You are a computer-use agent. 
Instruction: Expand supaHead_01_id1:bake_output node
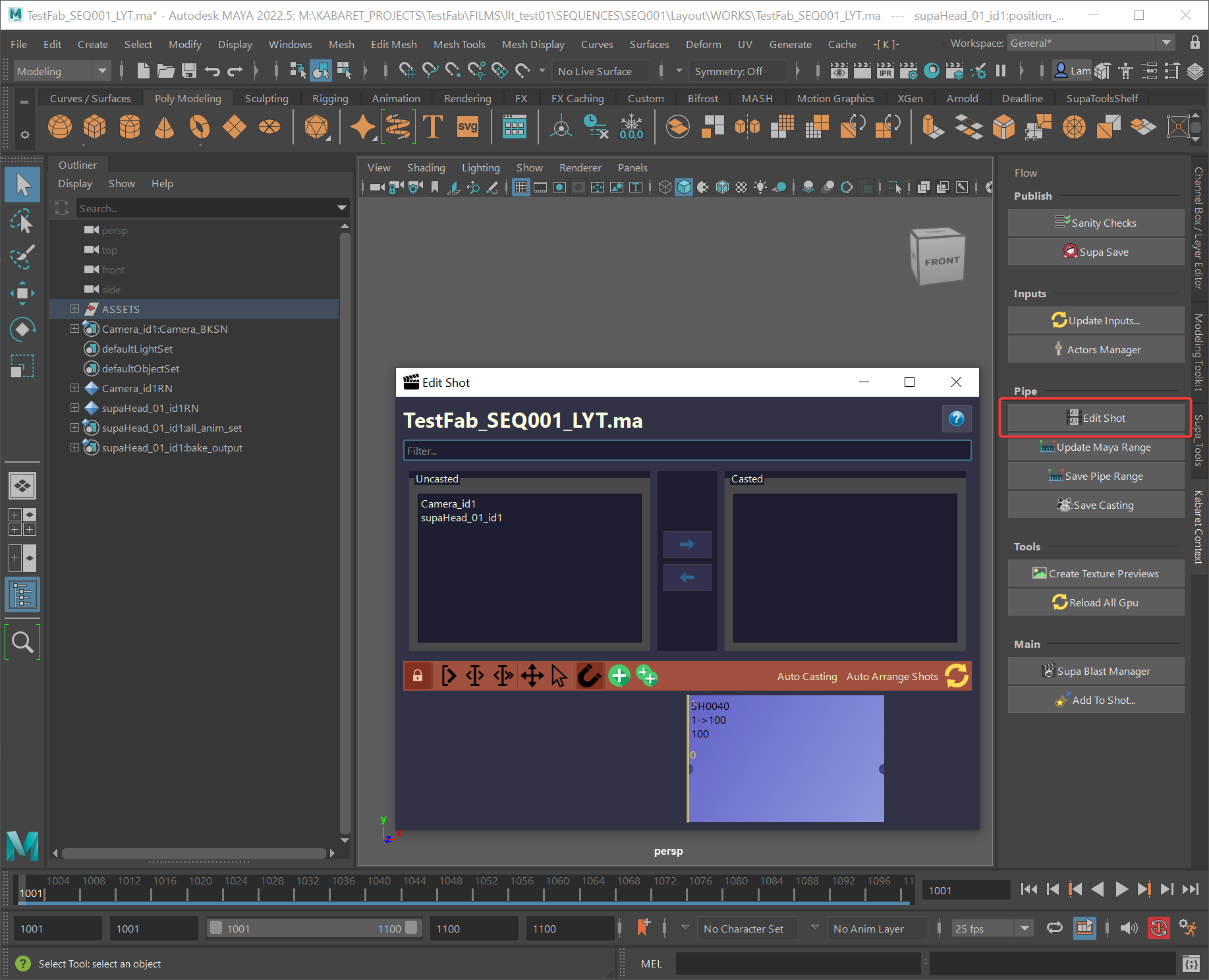(74, 447)
